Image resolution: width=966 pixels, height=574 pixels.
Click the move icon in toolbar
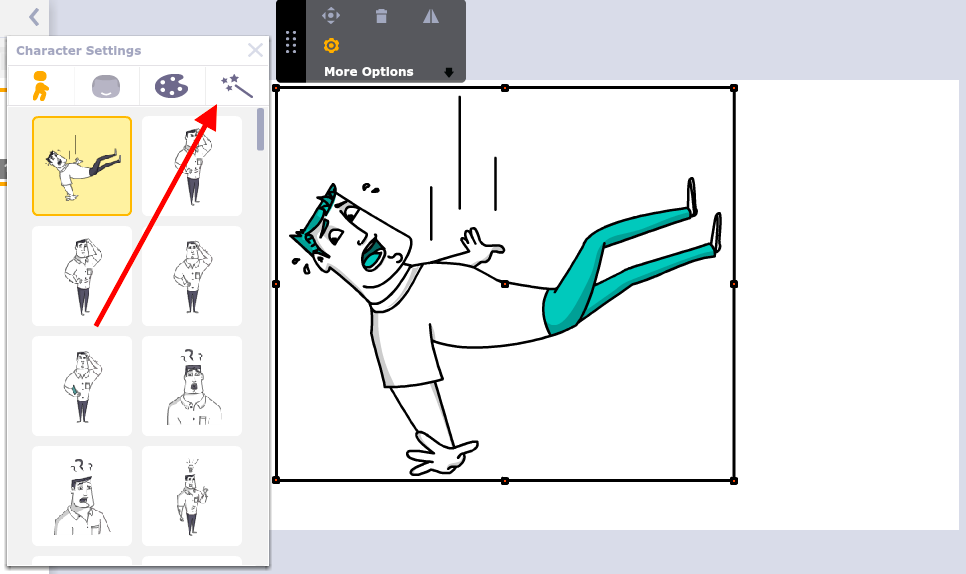[331, 15]
